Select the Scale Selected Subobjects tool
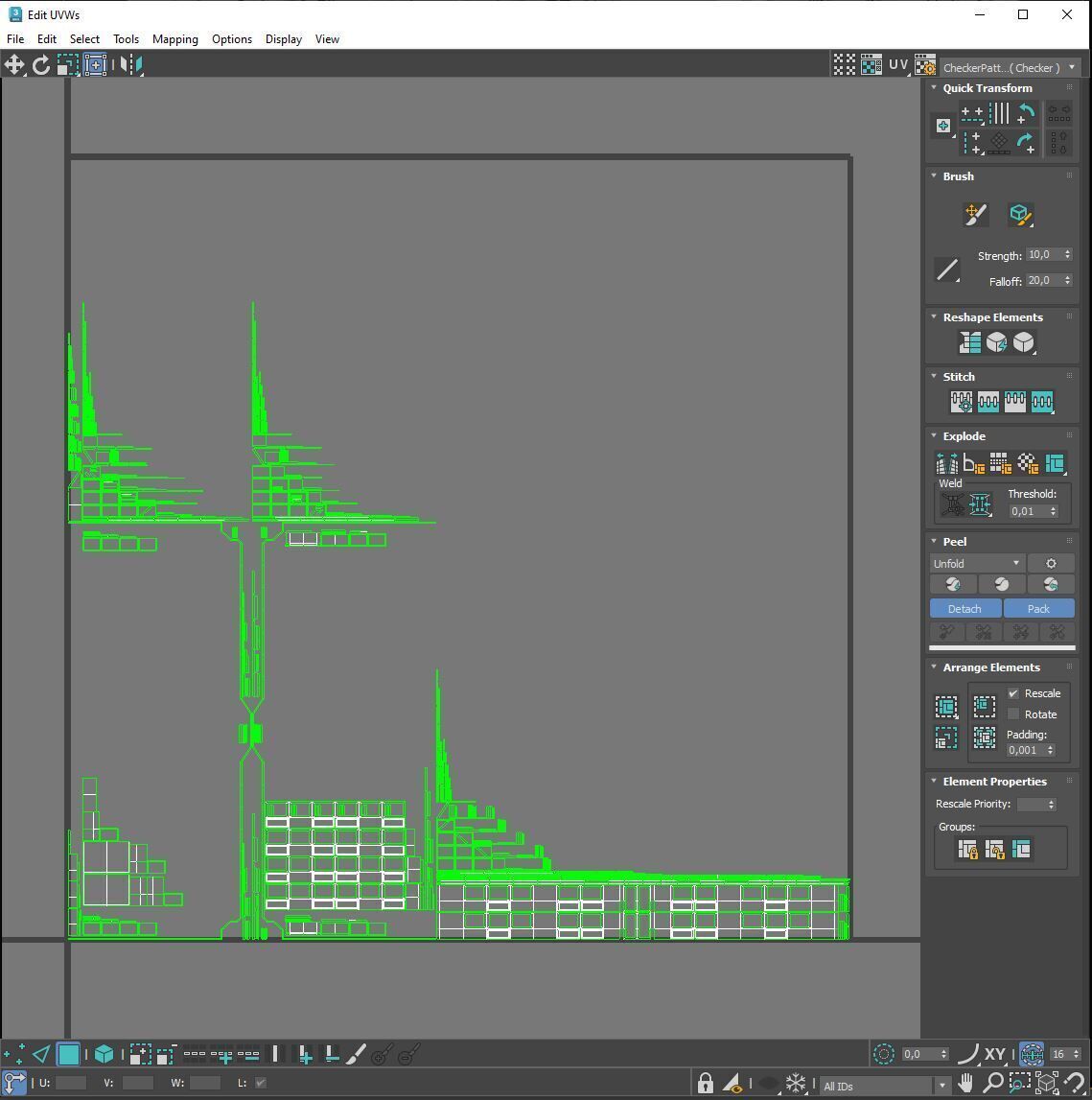 [68, 65]
